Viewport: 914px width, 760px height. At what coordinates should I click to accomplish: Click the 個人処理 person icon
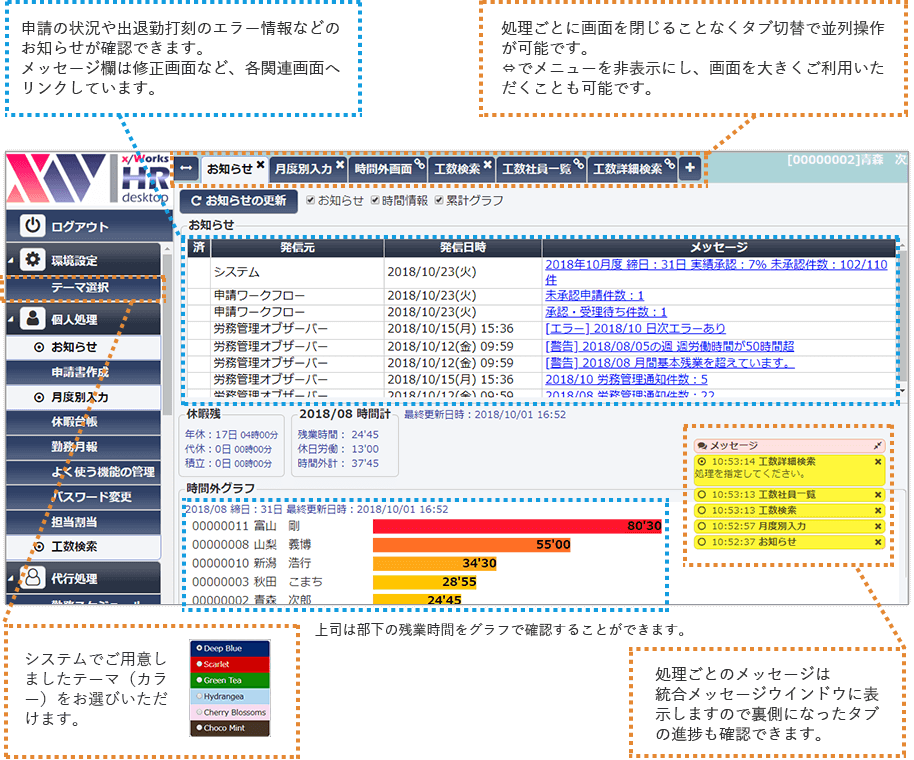(x=33, y=320)
